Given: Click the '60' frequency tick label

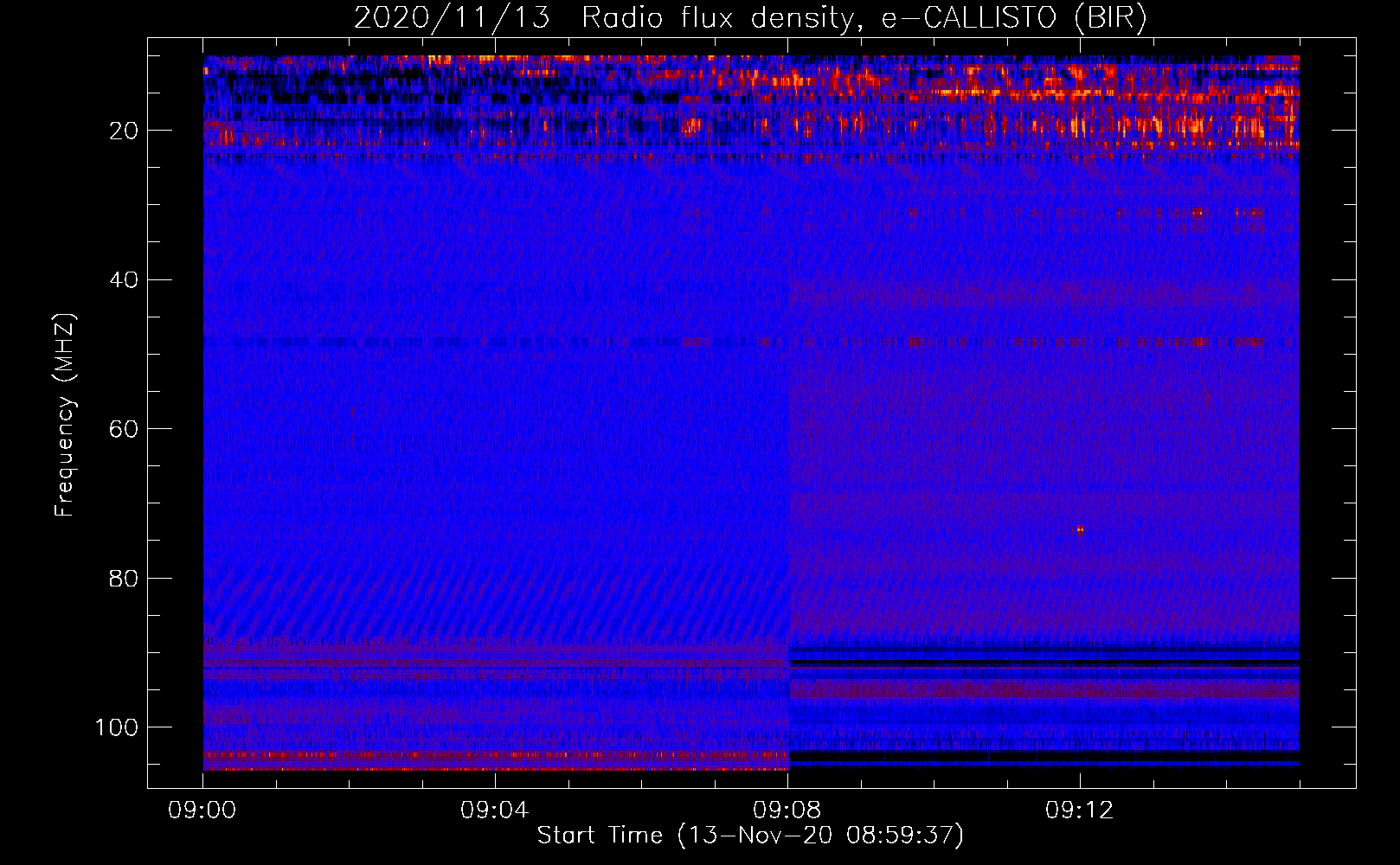Looking at the screenshot, I should pyautogui.click(x=125, y=429).
